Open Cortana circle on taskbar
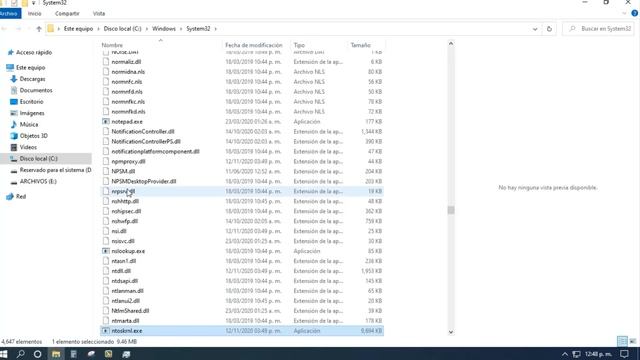640x360 pixels. [x=38, y=354]
